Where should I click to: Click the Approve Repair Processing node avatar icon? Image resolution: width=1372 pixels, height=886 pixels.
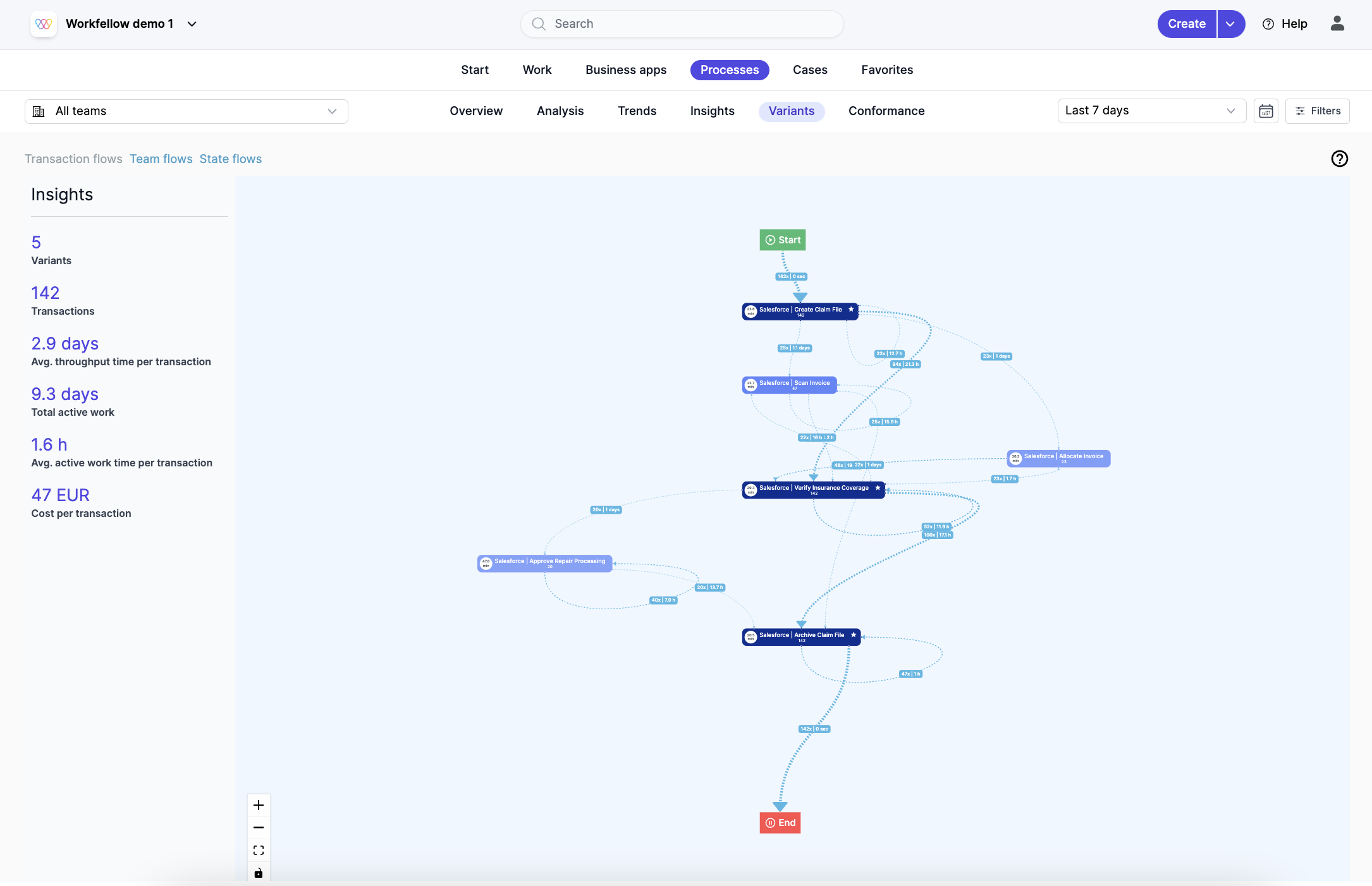click(x=486, y=563)
